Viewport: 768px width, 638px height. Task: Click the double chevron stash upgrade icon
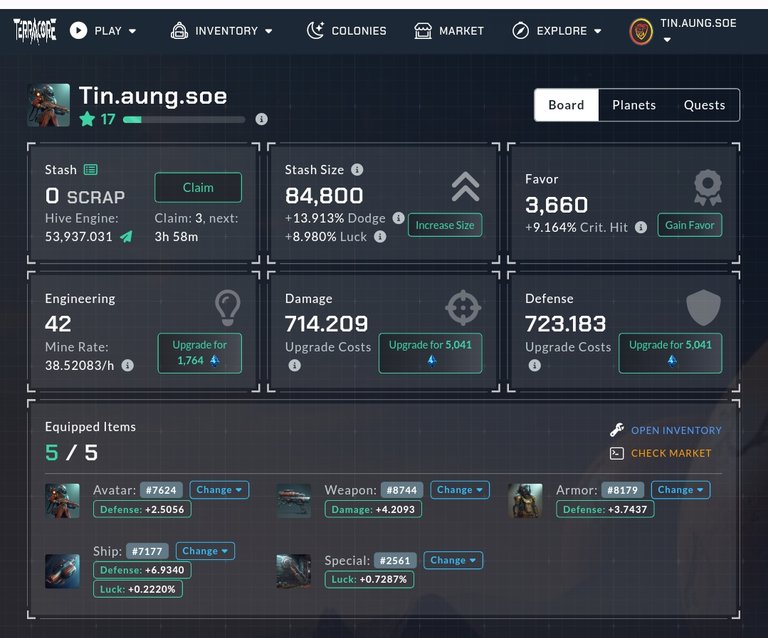(x=466, y=187)
